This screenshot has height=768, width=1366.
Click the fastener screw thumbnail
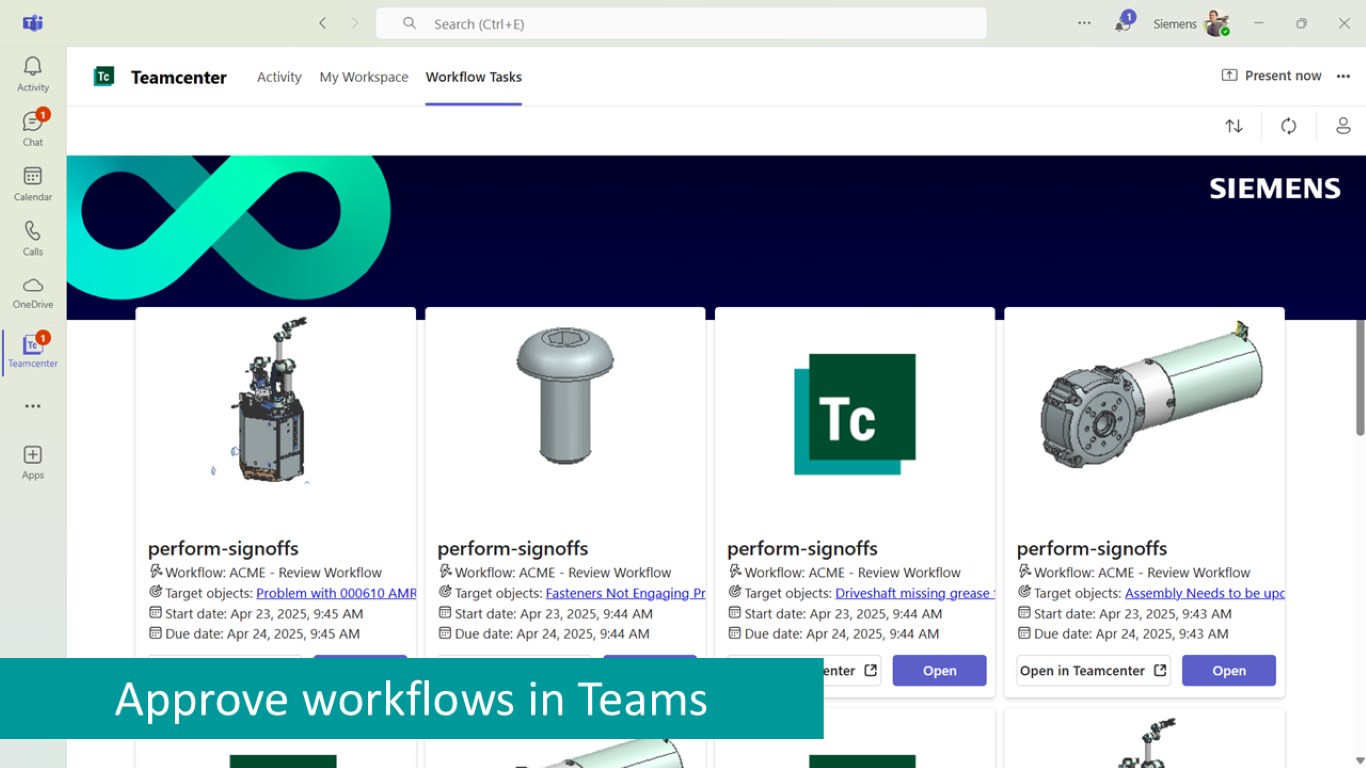pos(565,396)
